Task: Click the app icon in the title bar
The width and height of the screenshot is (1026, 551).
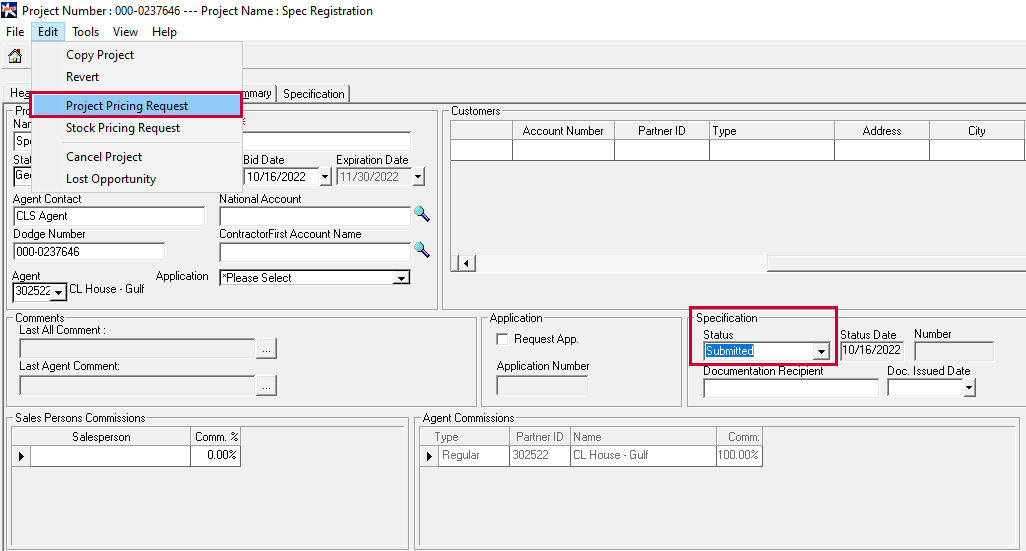Action: click(x=9, y=11)
